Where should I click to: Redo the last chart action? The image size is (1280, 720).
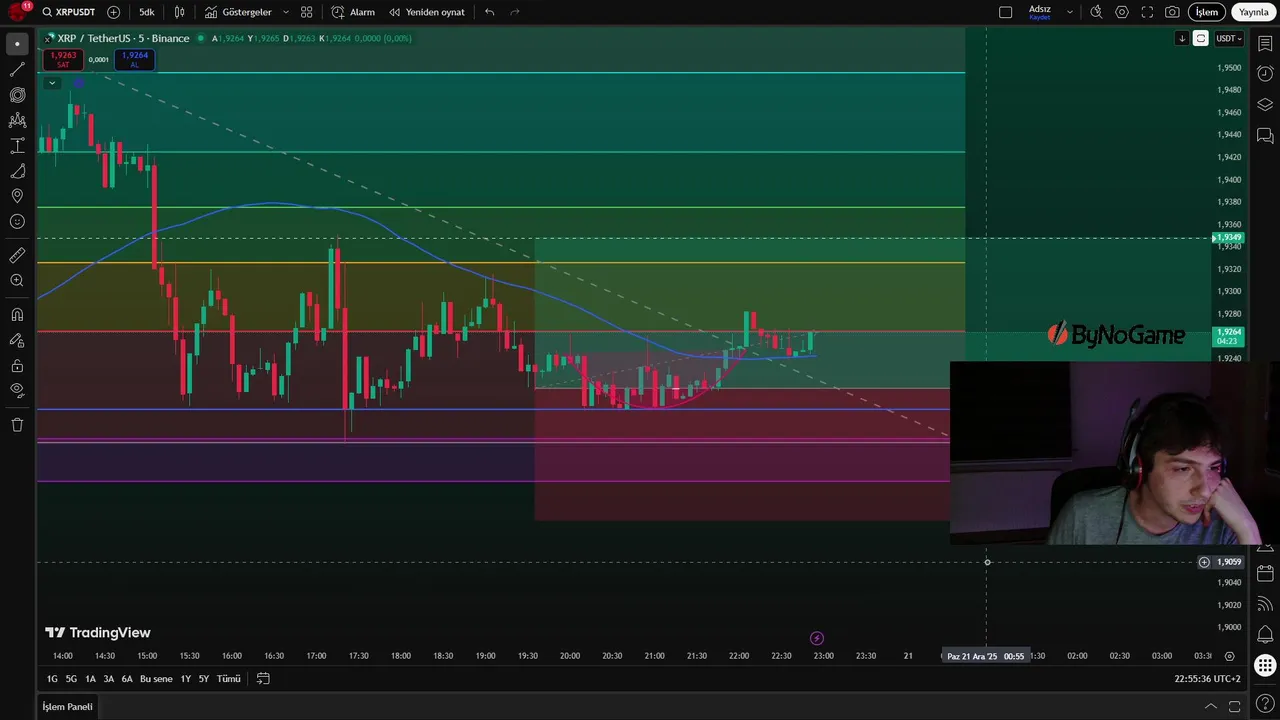515,12
